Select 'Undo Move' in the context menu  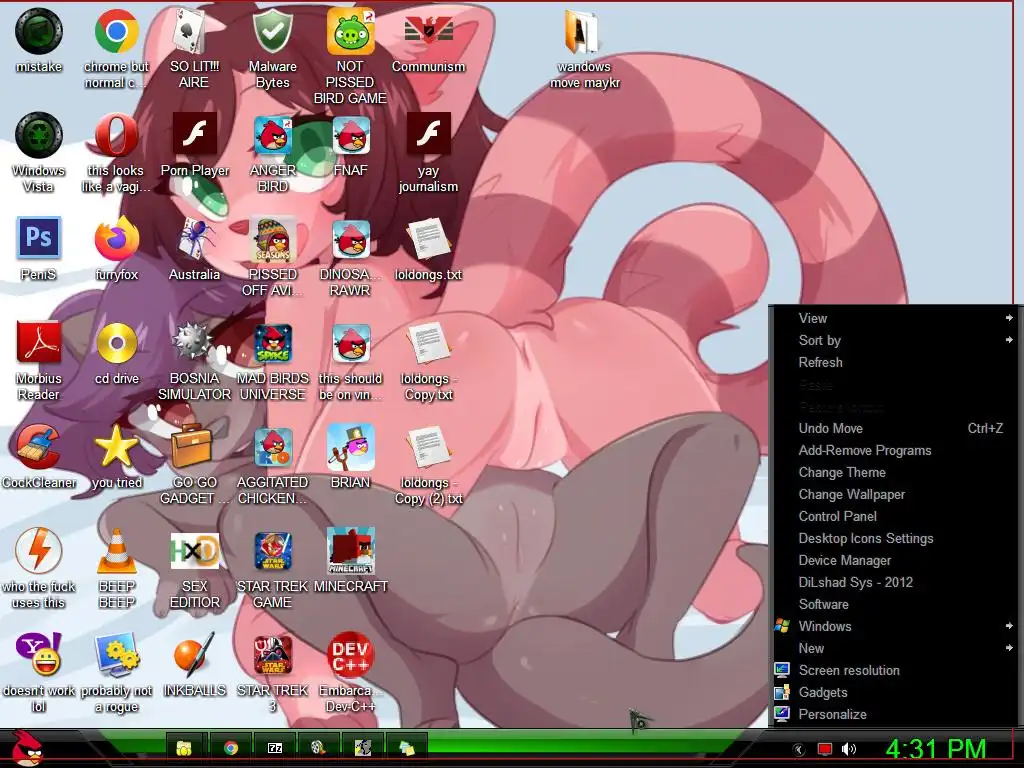(x=893, y=428)
